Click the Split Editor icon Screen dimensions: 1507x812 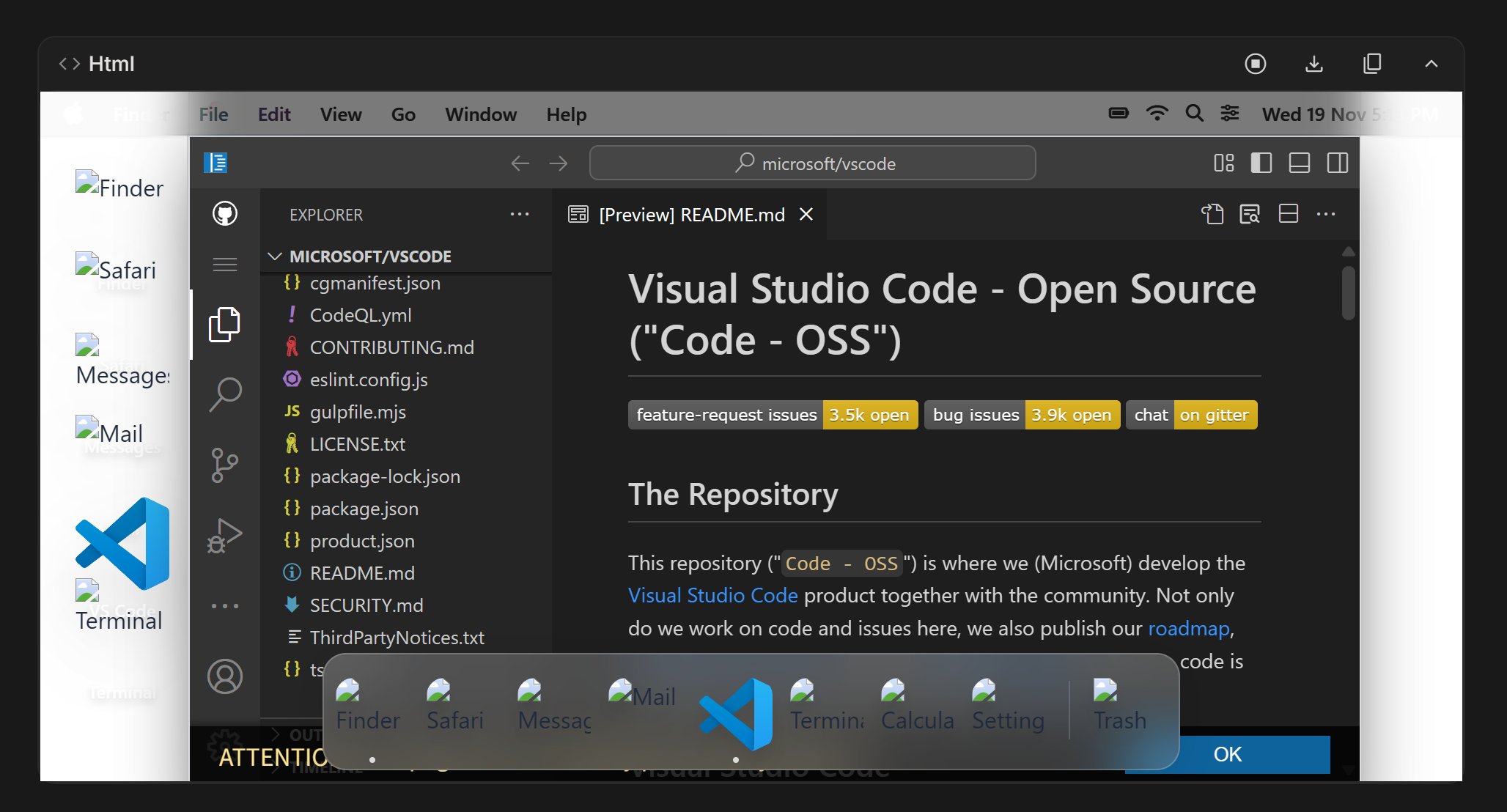click(1288, 214)
